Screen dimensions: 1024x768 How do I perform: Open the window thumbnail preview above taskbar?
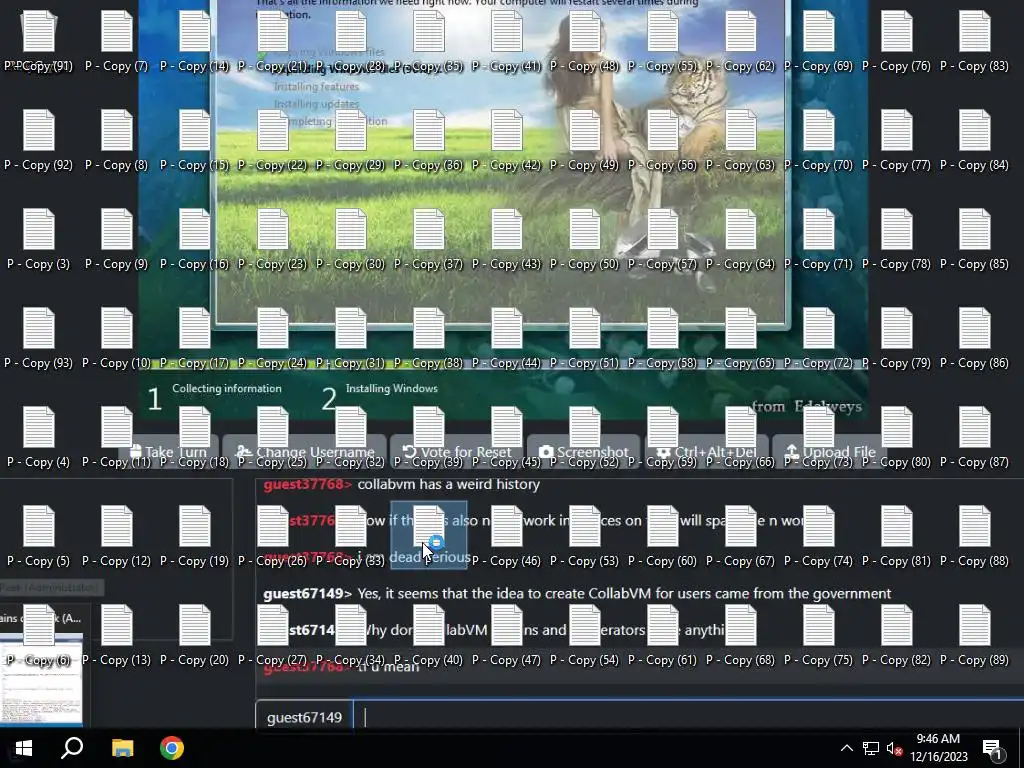41,680
